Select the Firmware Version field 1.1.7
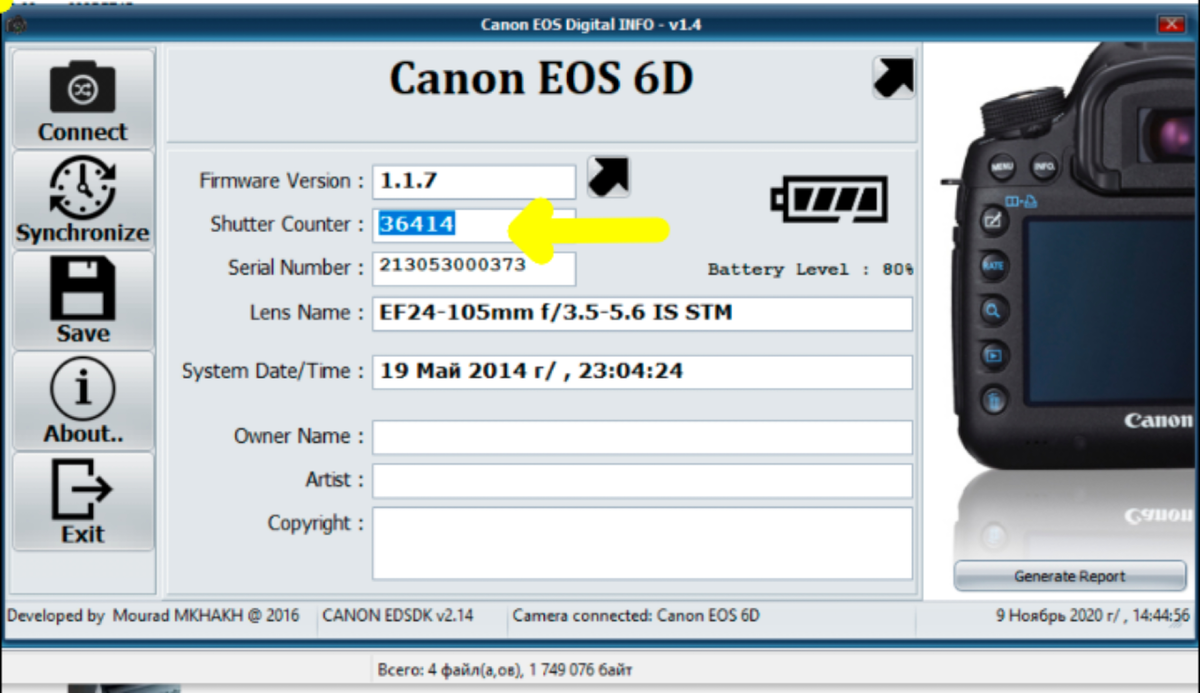 [x=474, y=181]
